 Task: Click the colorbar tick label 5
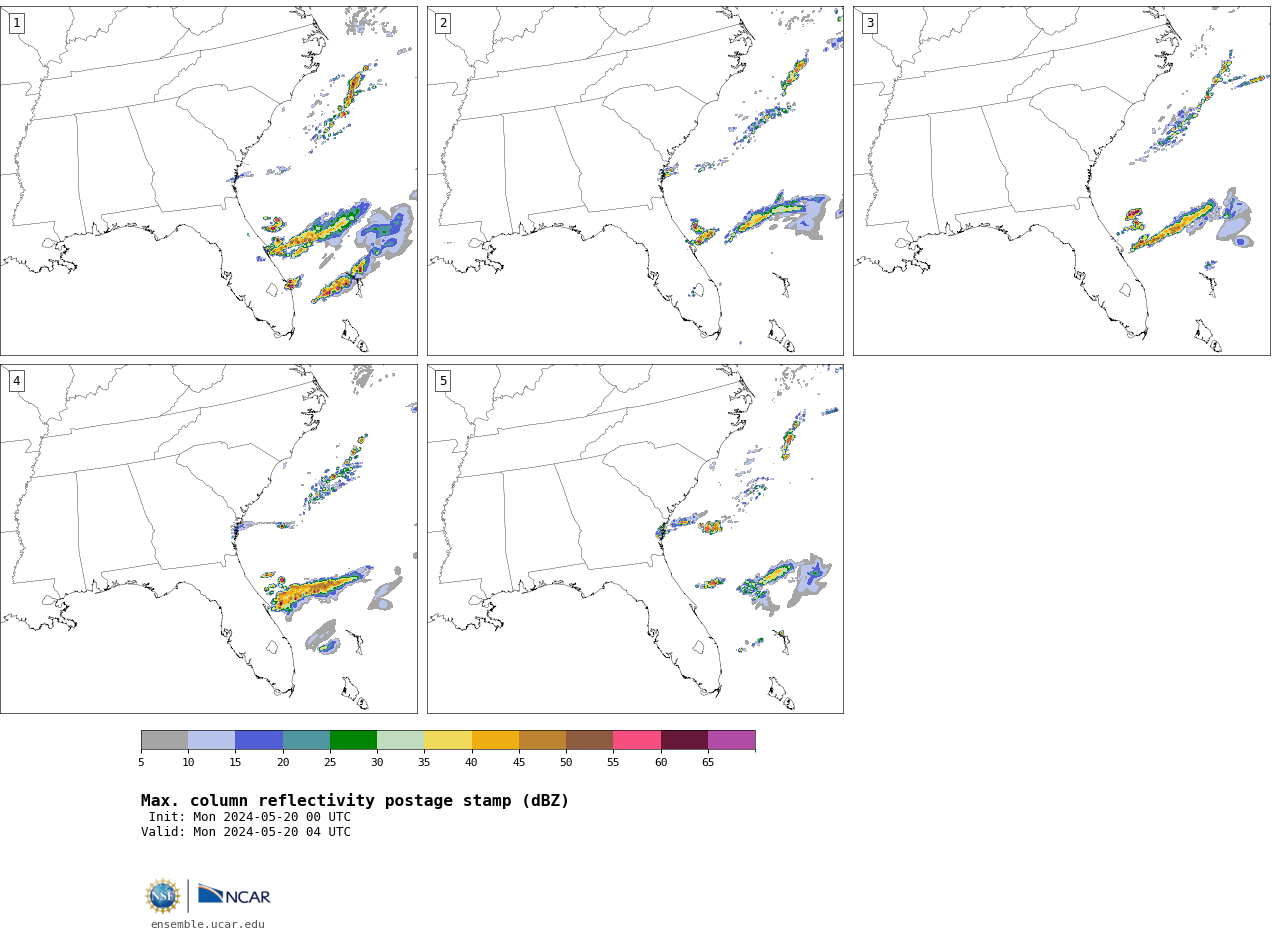[141, 763]
